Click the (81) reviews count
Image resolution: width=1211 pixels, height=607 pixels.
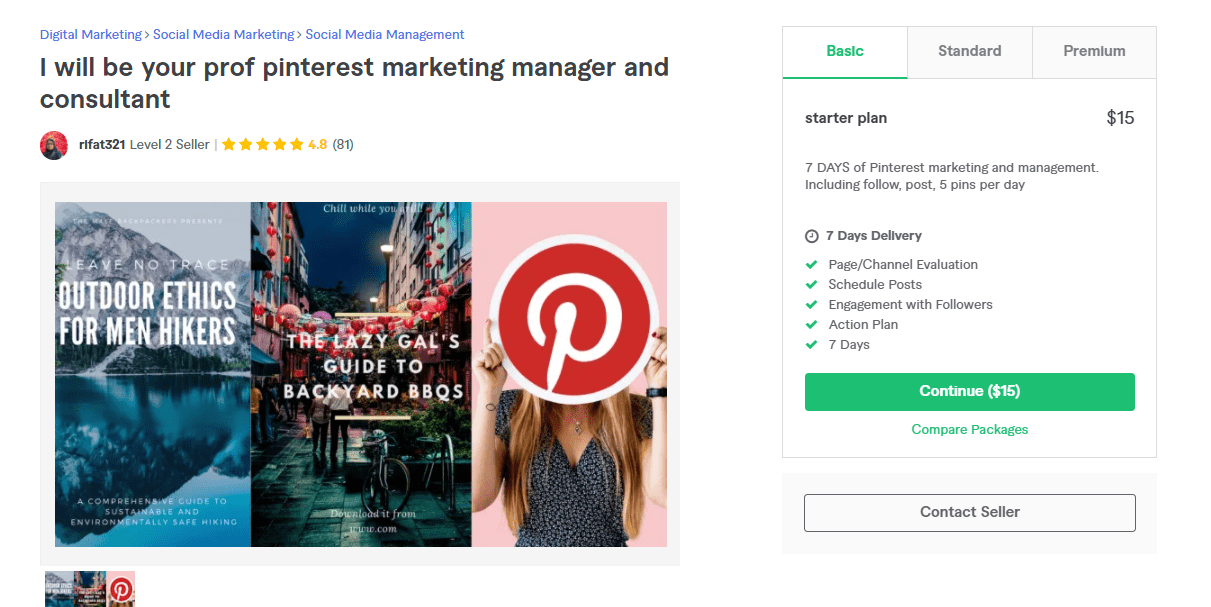pyautogui.click(x=343, y=144)
